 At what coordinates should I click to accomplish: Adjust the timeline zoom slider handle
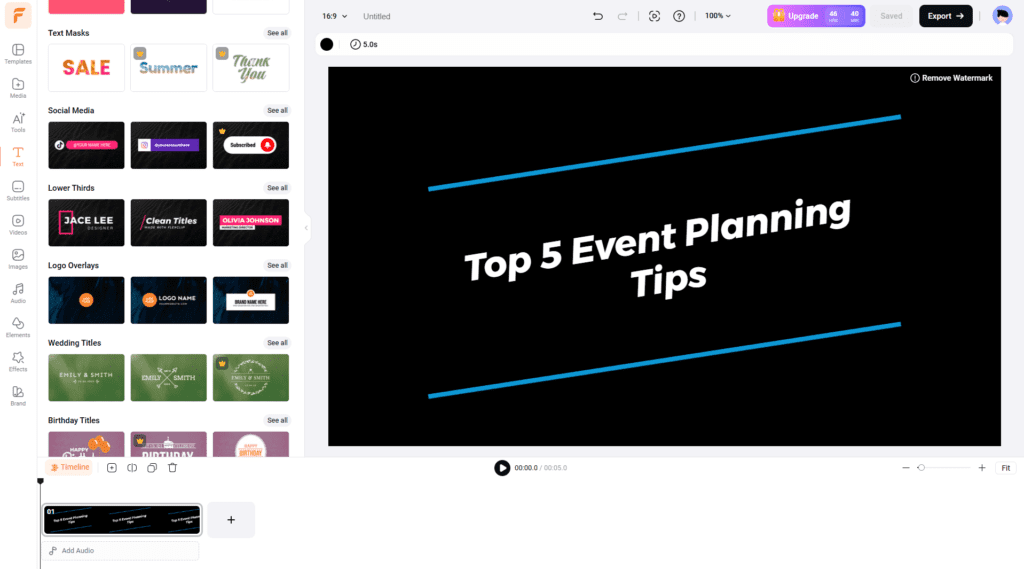[921, 468]
